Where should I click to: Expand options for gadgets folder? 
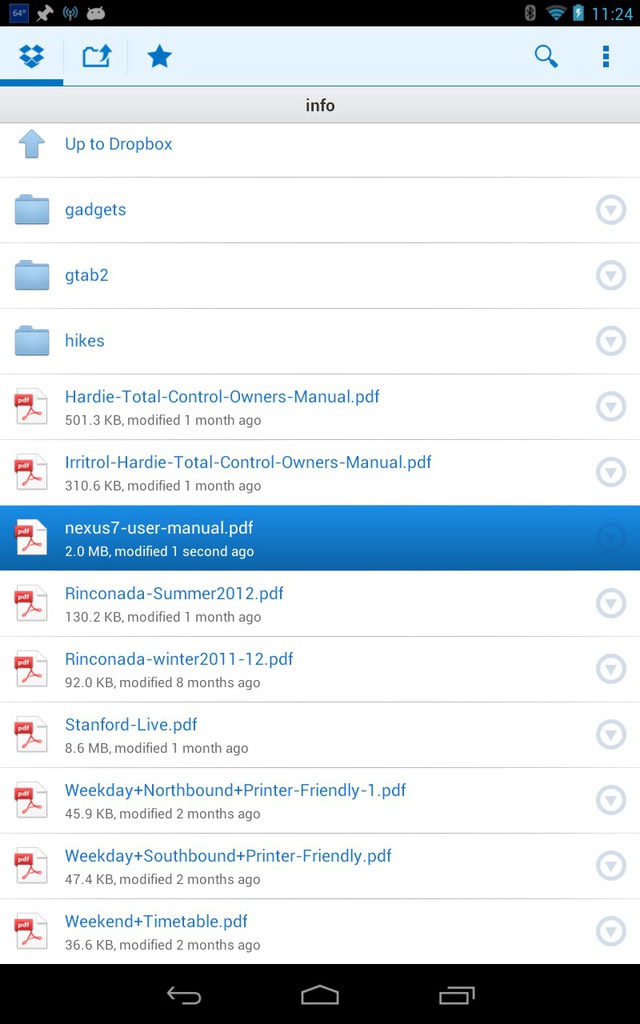[x=611, y=210]
